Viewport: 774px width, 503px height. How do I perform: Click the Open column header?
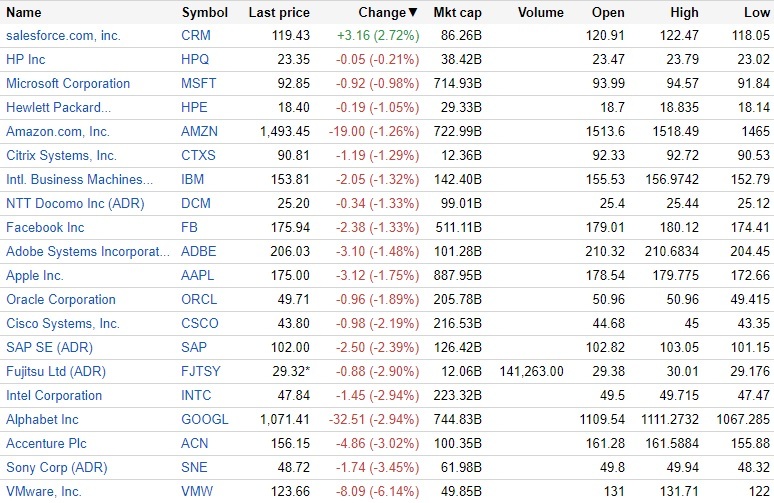point(608,13)
